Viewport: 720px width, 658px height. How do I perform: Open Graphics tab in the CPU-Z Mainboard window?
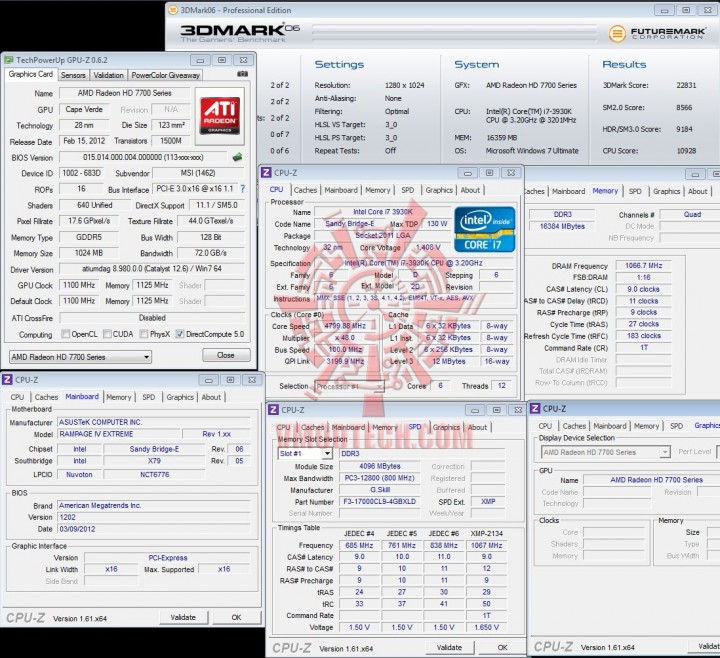[180, 397]
